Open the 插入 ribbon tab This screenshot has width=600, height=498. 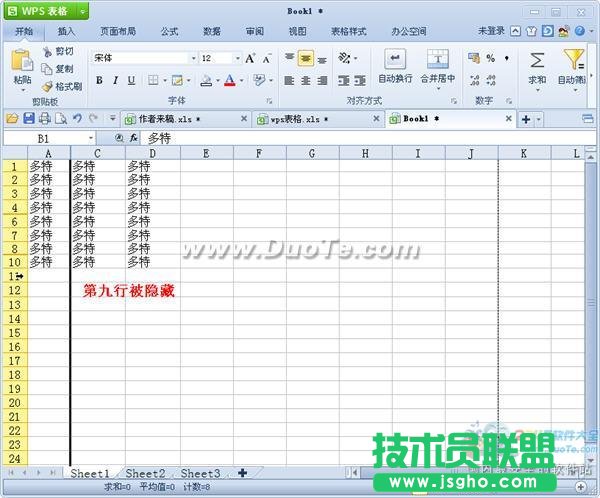pyautogui.click(x=66, y=31)
